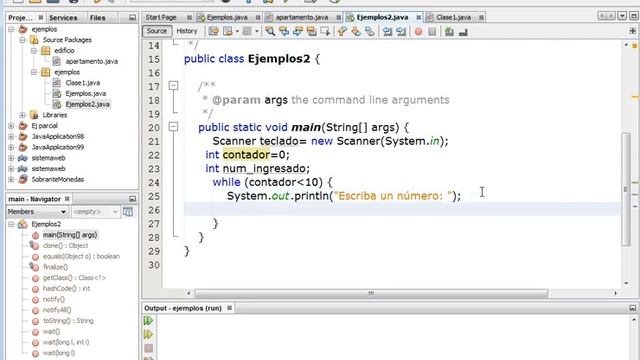Minimize the Output panel

(632, 308)
